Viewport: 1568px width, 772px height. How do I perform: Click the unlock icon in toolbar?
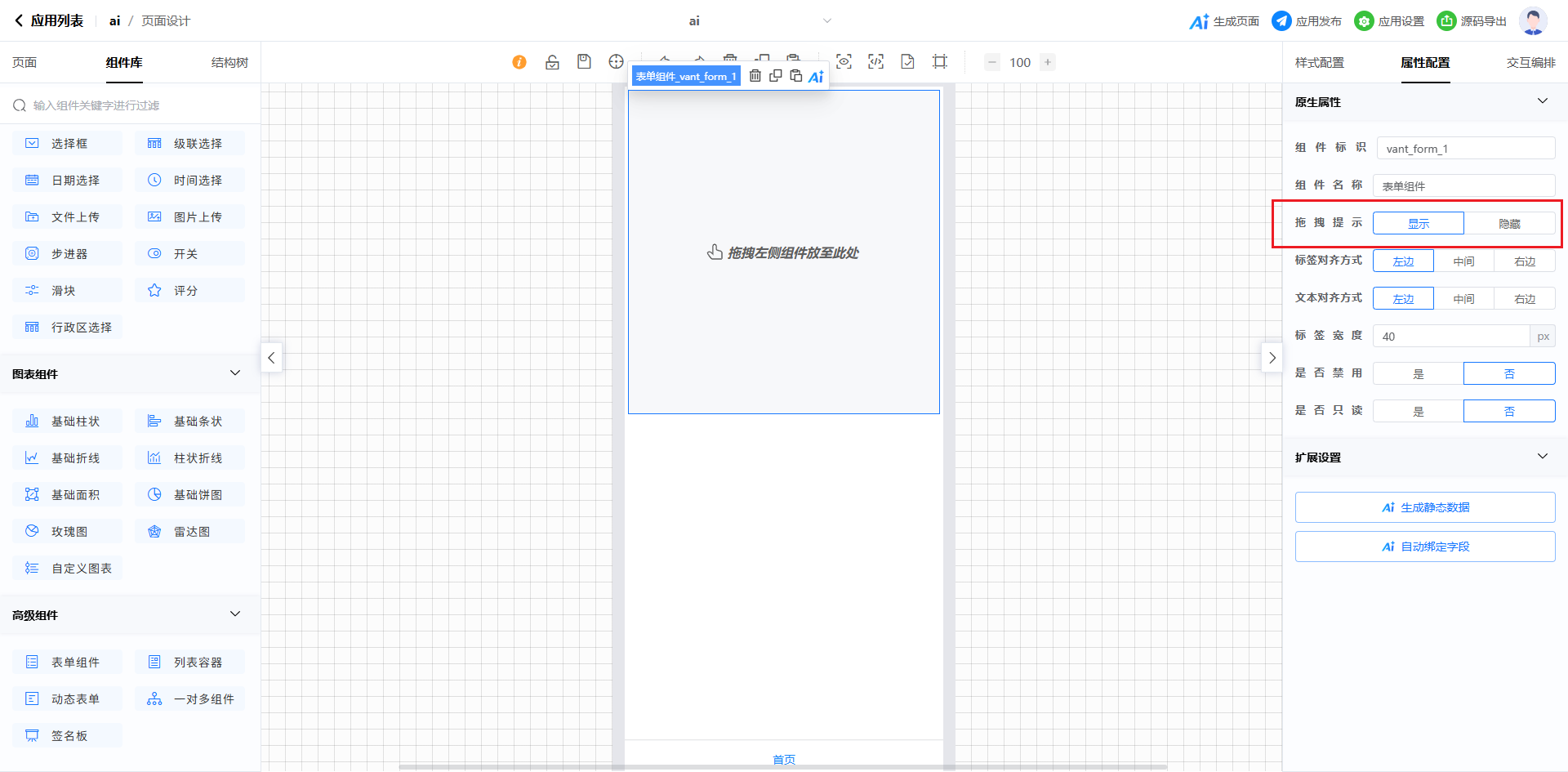(x=552, y=62)
